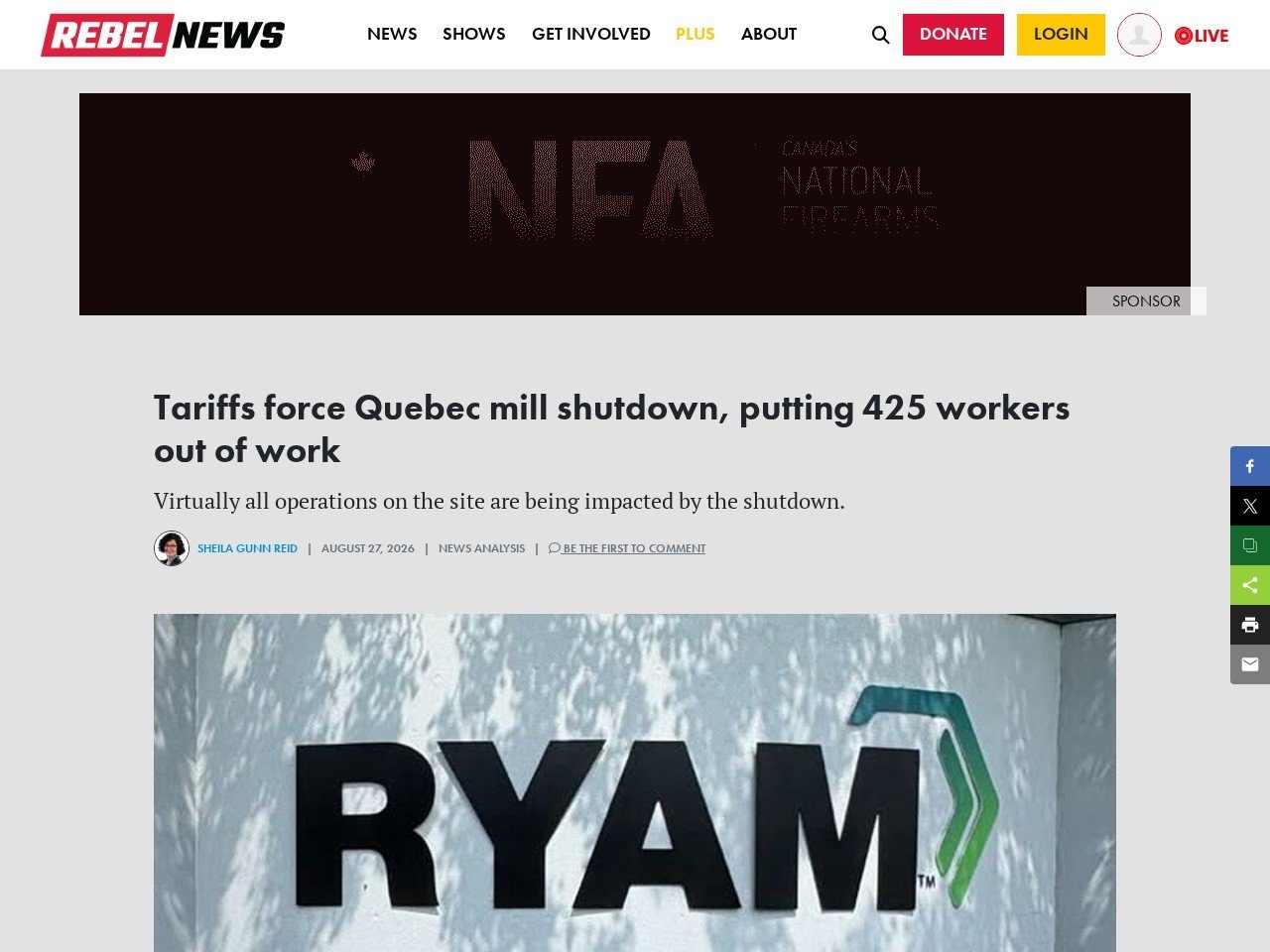
Task: Email the article via envelope icon
Action: (x=1250, y=664)
